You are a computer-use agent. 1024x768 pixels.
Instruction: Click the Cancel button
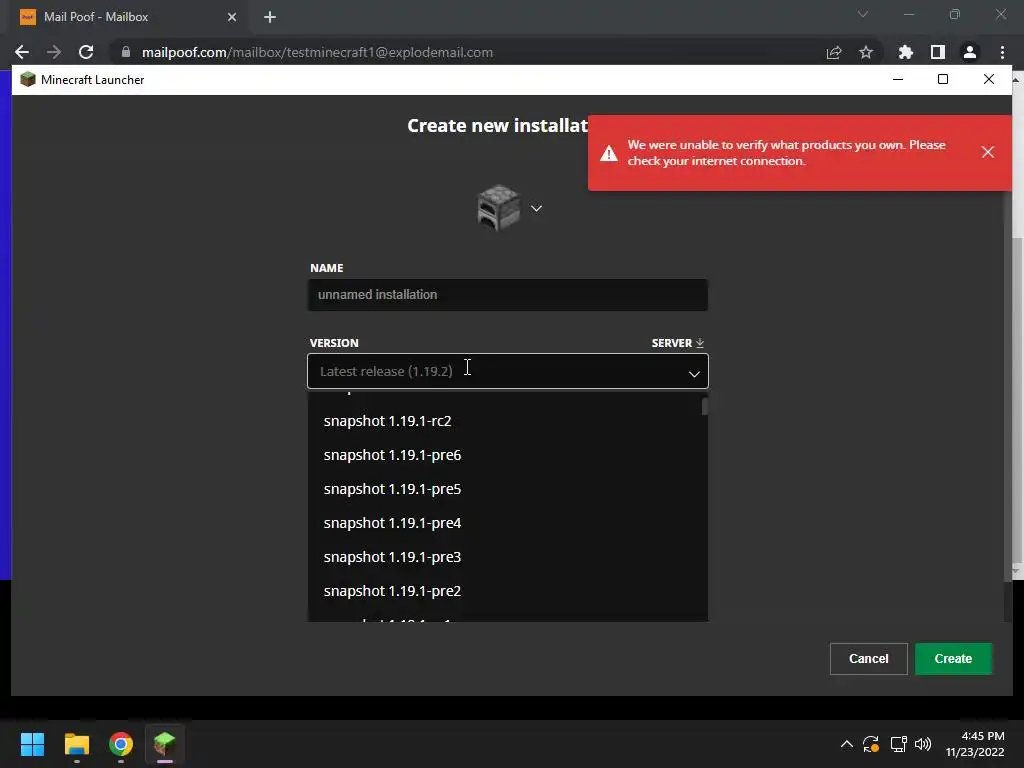coord(868,658)
